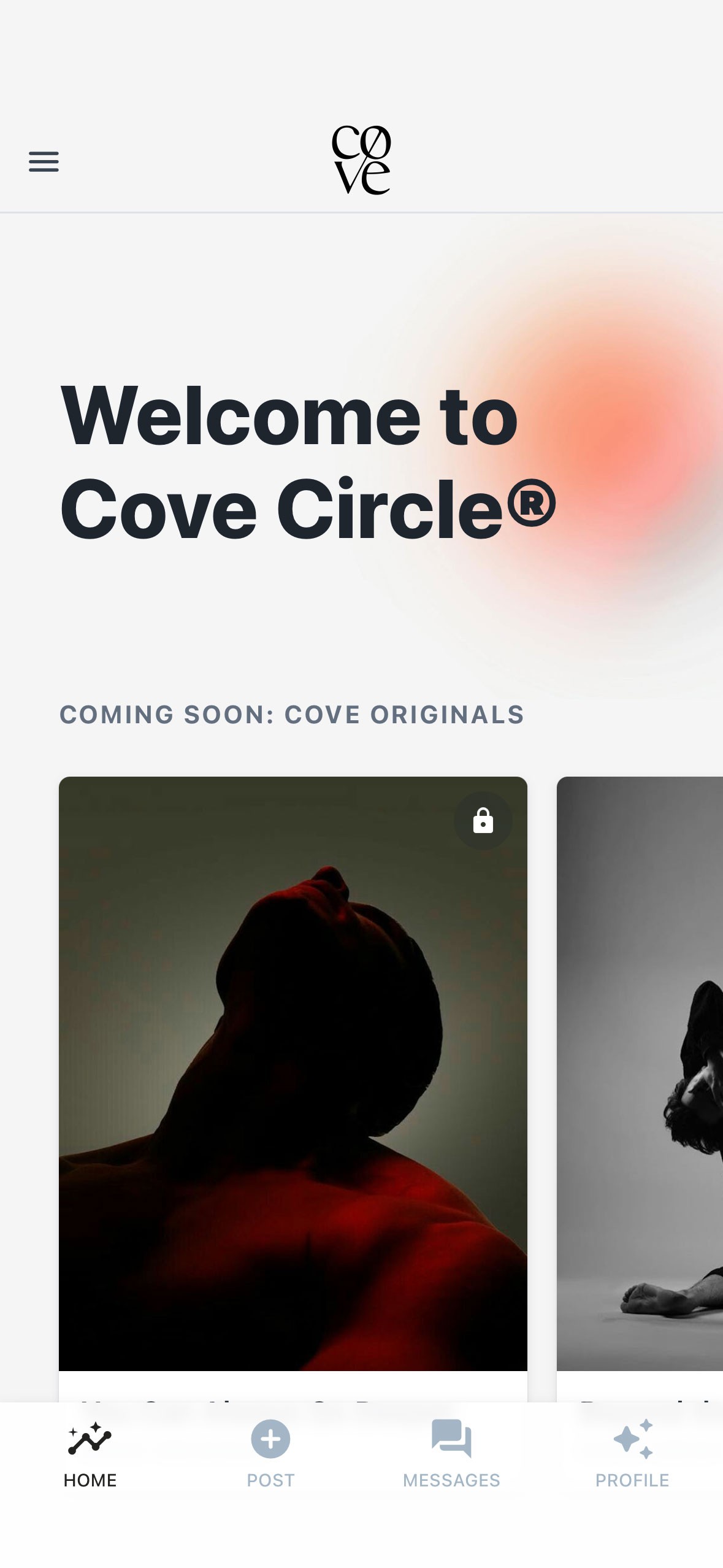Select the HOME tab label
Viewport: 723px width, 1568px height.
tap(90, 1480)
